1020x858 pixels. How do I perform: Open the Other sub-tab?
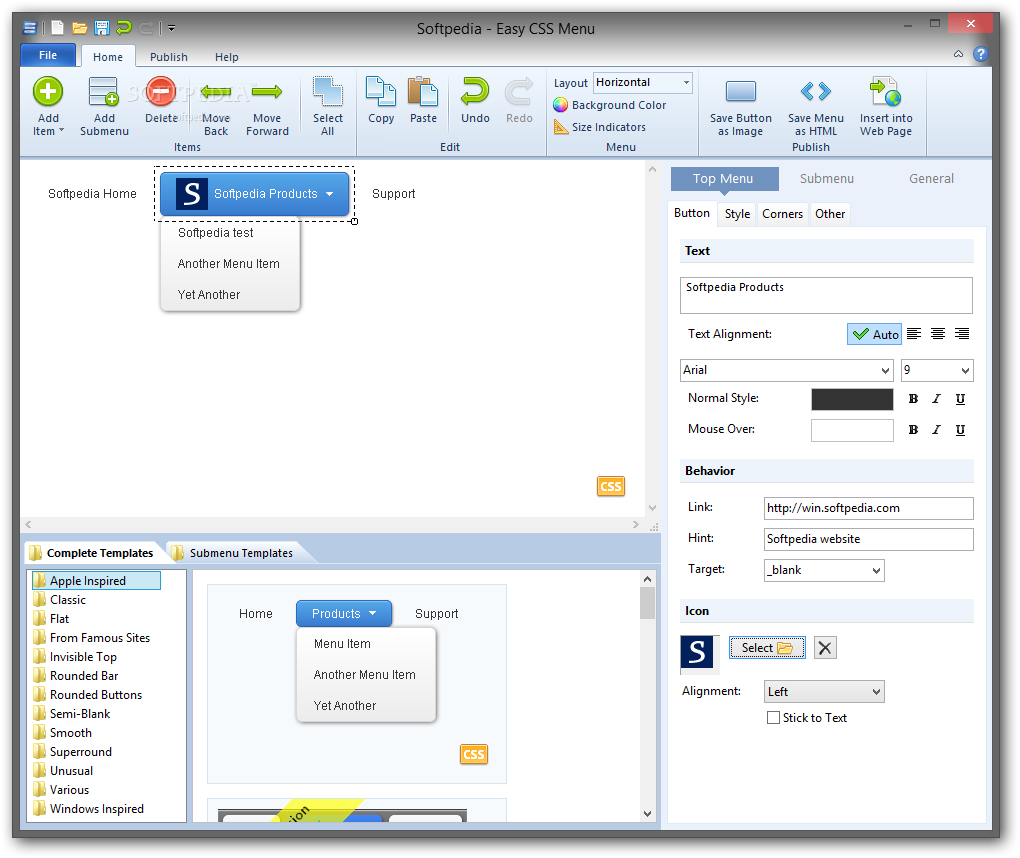click(829, 214)
